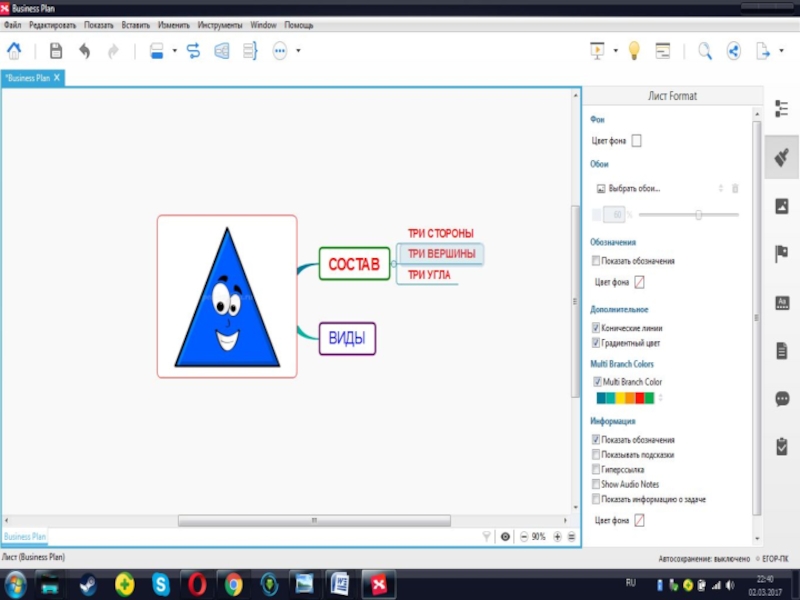Open the Выбрать обои wallpaper dropdown
Image resolution: width=800 pixels, height=600 pixels.
point(660,188)
